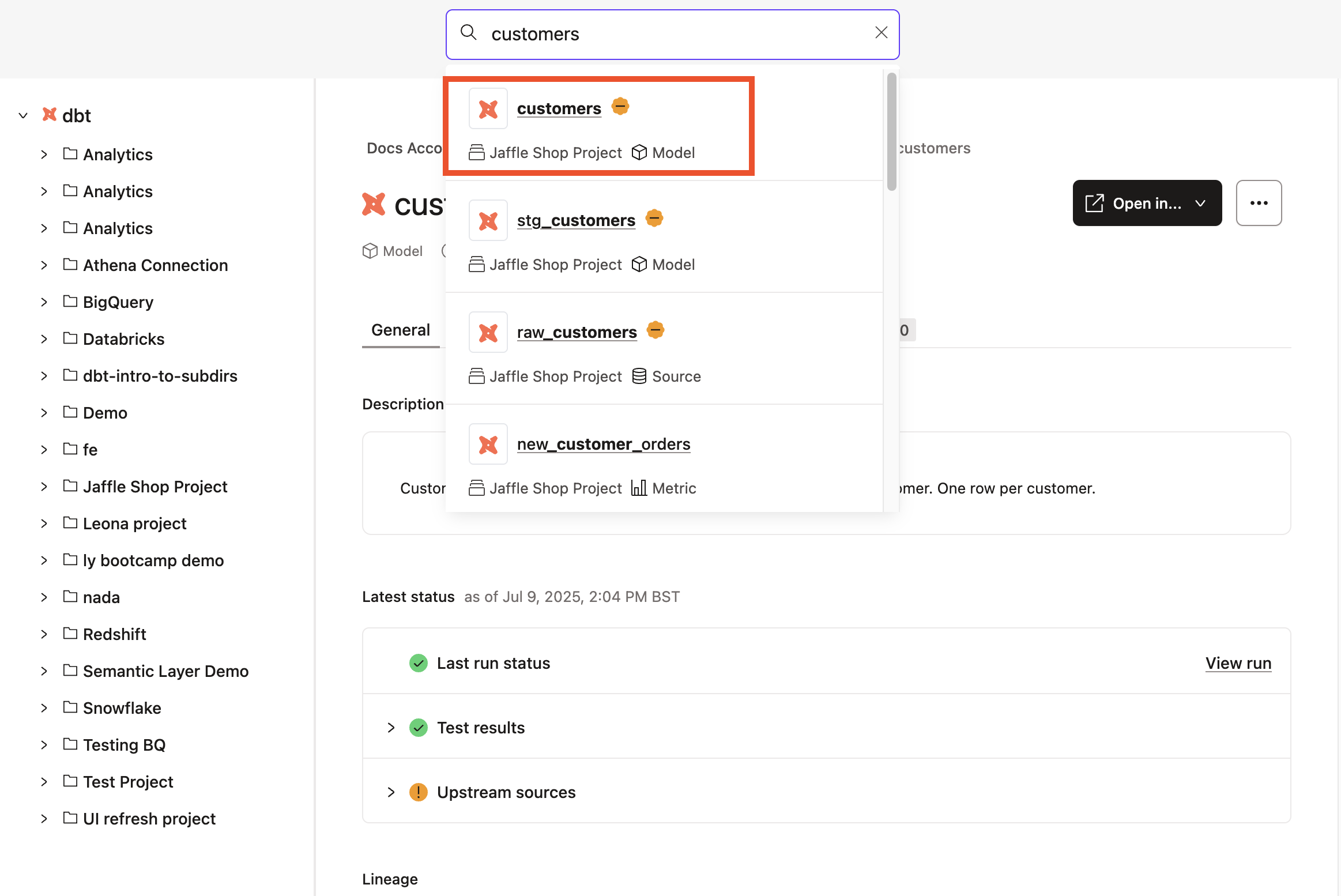The image size is (1341, 896).
Task: Click the Model cube icon on the customers result
Action: click(639, 152)
